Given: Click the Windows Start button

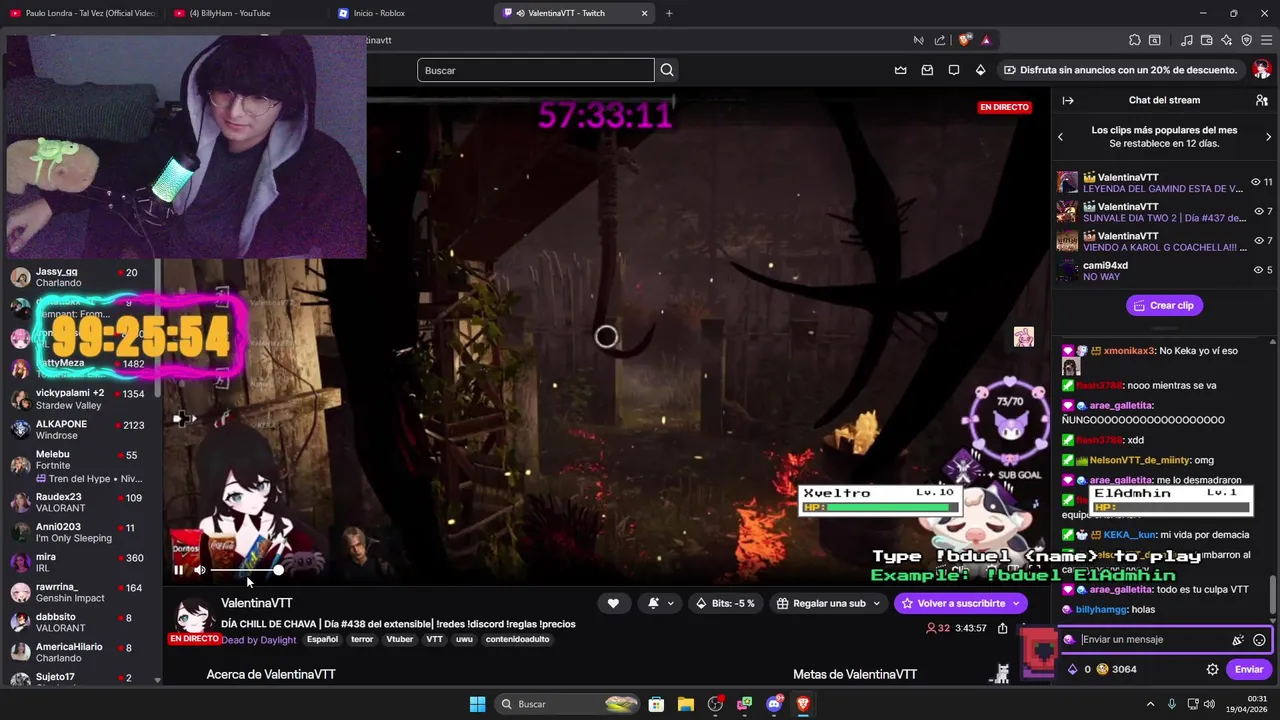Looking at the screenshot, I should pos(478,704).
